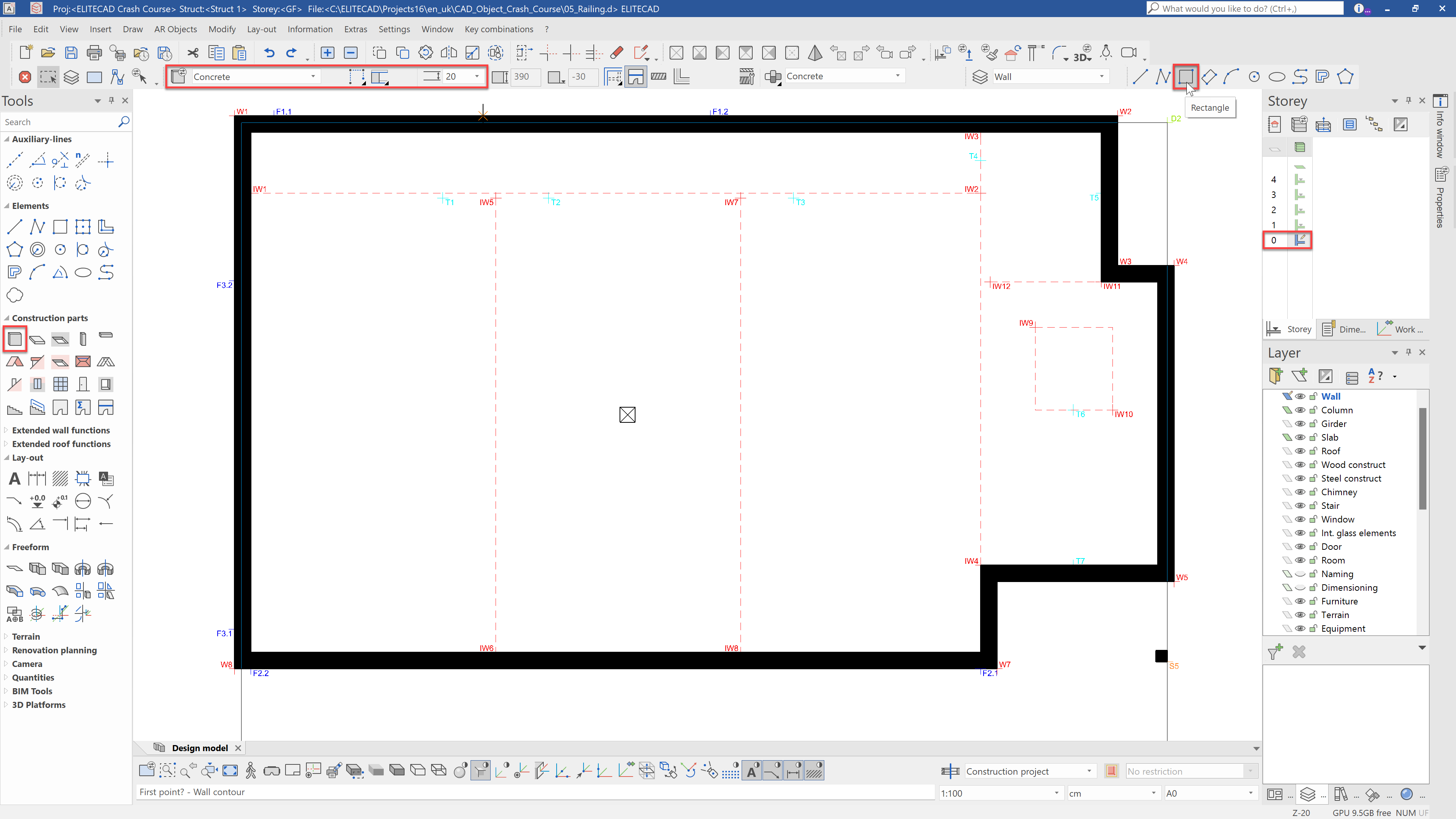The width and height of the screenshot is (1456, 819).
Task: Click the Redo arrow
Action: click(x=292, y=53)
